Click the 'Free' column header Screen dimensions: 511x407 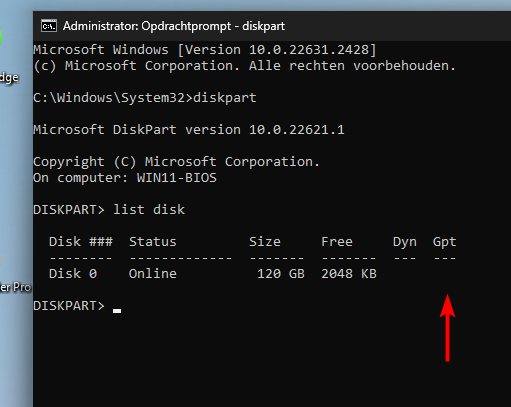pos(337,242)
